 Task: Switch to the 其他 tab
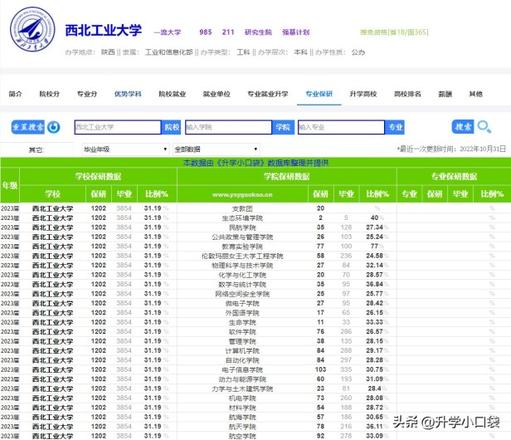coord(476,94)
